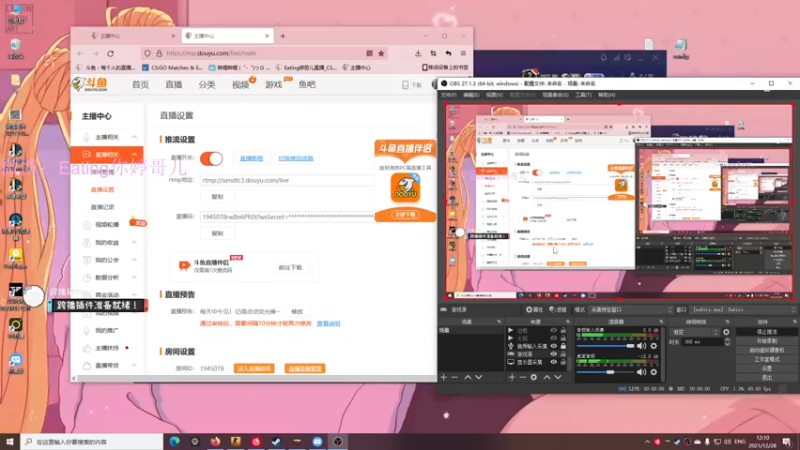This screenshot has height=450, width=800.
Task: Go back in the browser
Action: coord(81,53)
